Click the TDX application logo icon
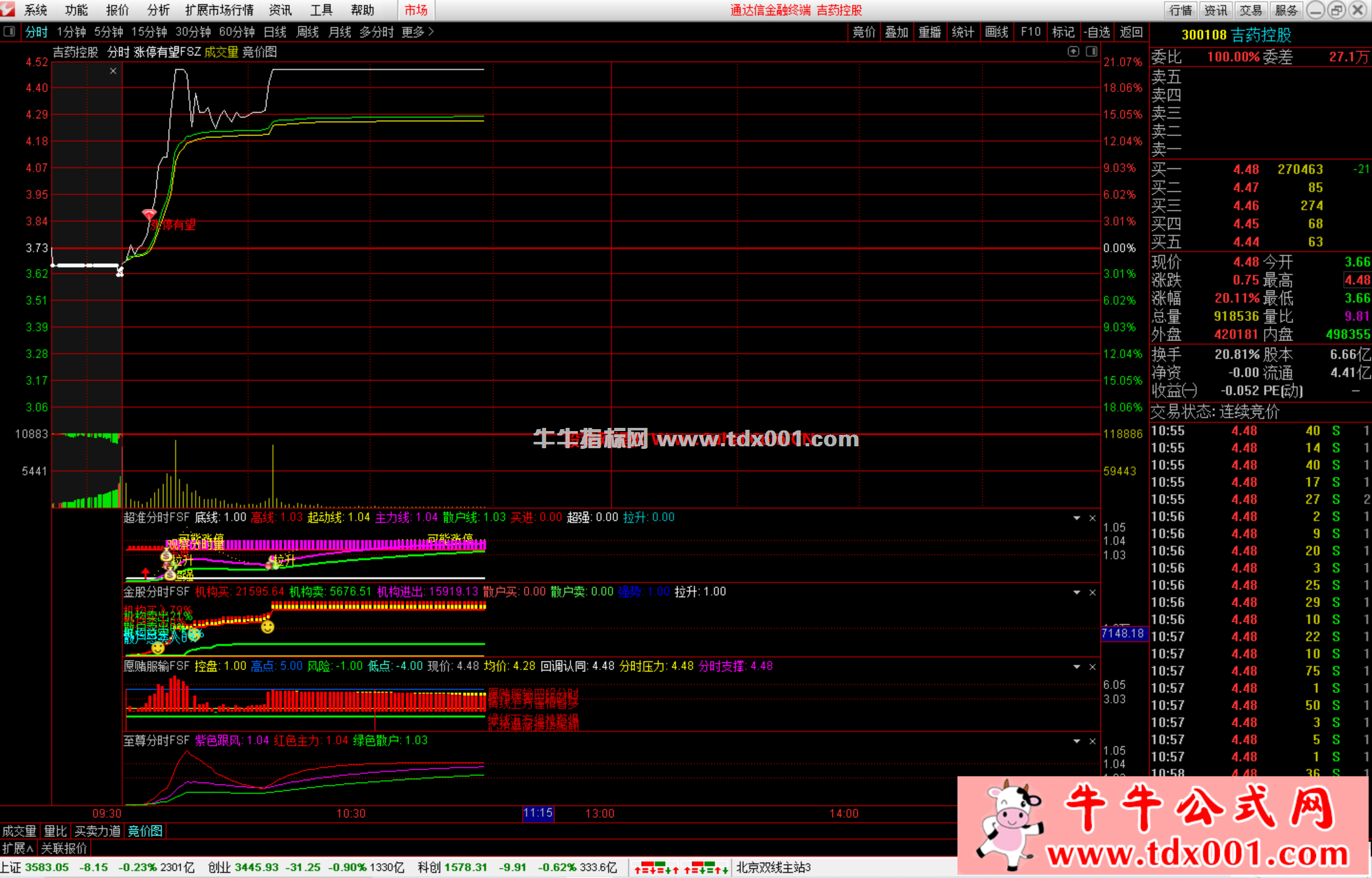The width and height of the screenshot is (1372, 878). (7, 9)
